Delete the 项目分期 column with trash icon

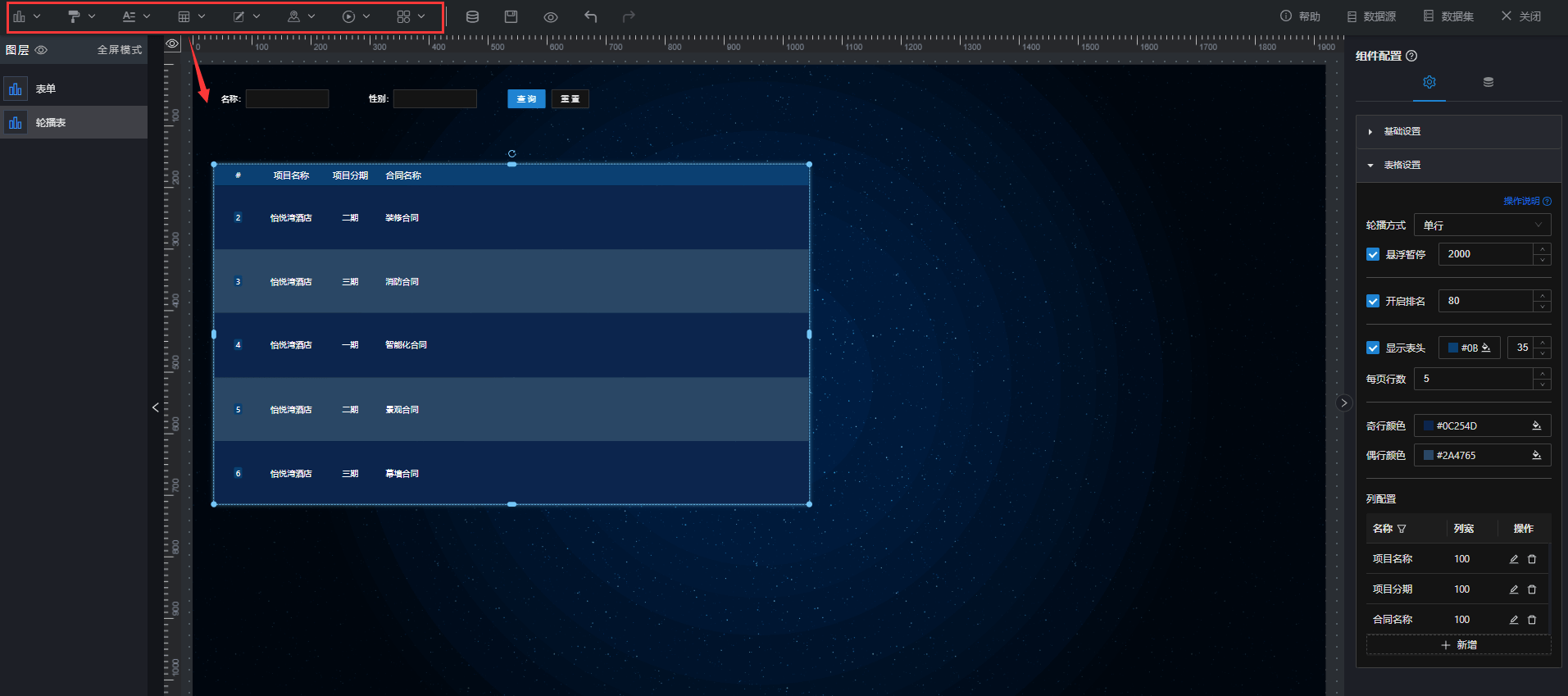(1532, 589)
